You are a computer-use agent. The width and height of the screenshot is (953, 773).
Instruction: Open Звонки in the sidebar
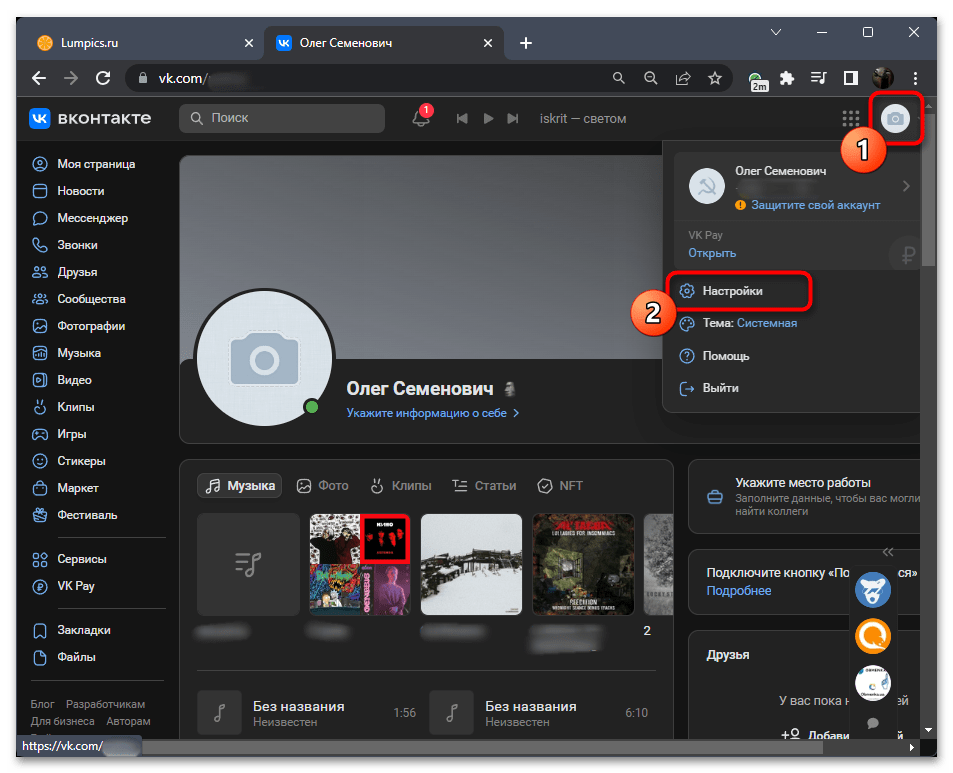65,245
